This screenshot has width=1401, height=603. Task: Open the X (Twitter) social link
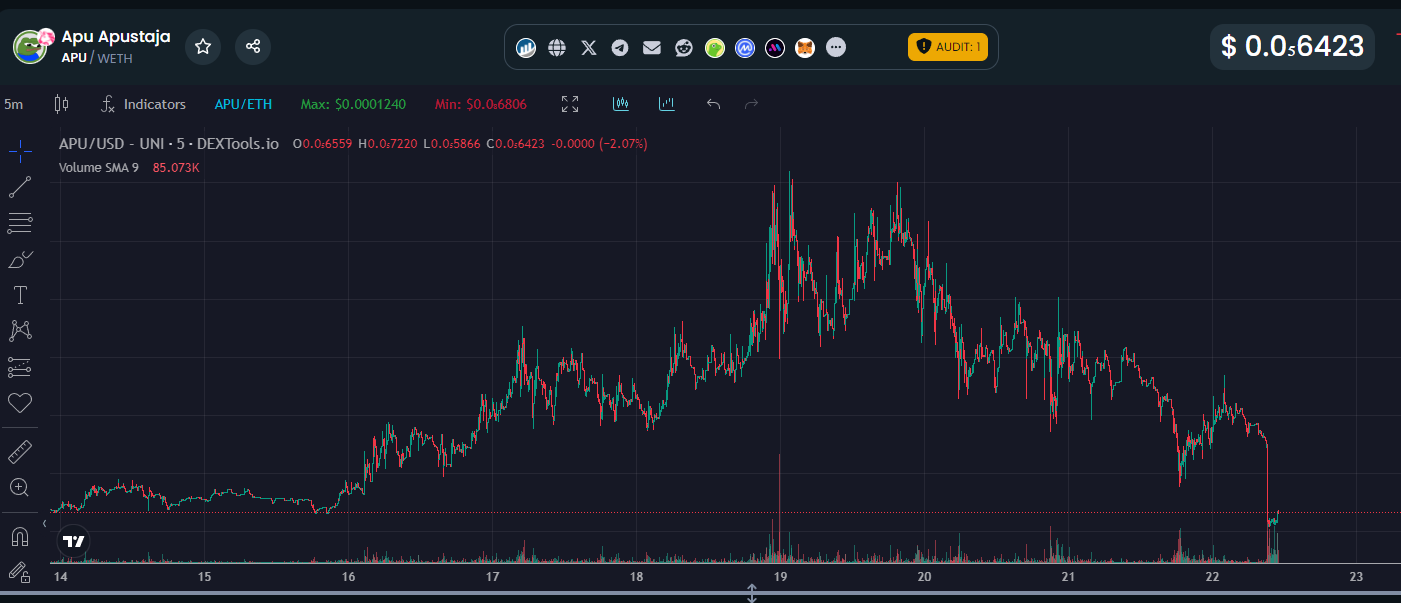point(589,47)
